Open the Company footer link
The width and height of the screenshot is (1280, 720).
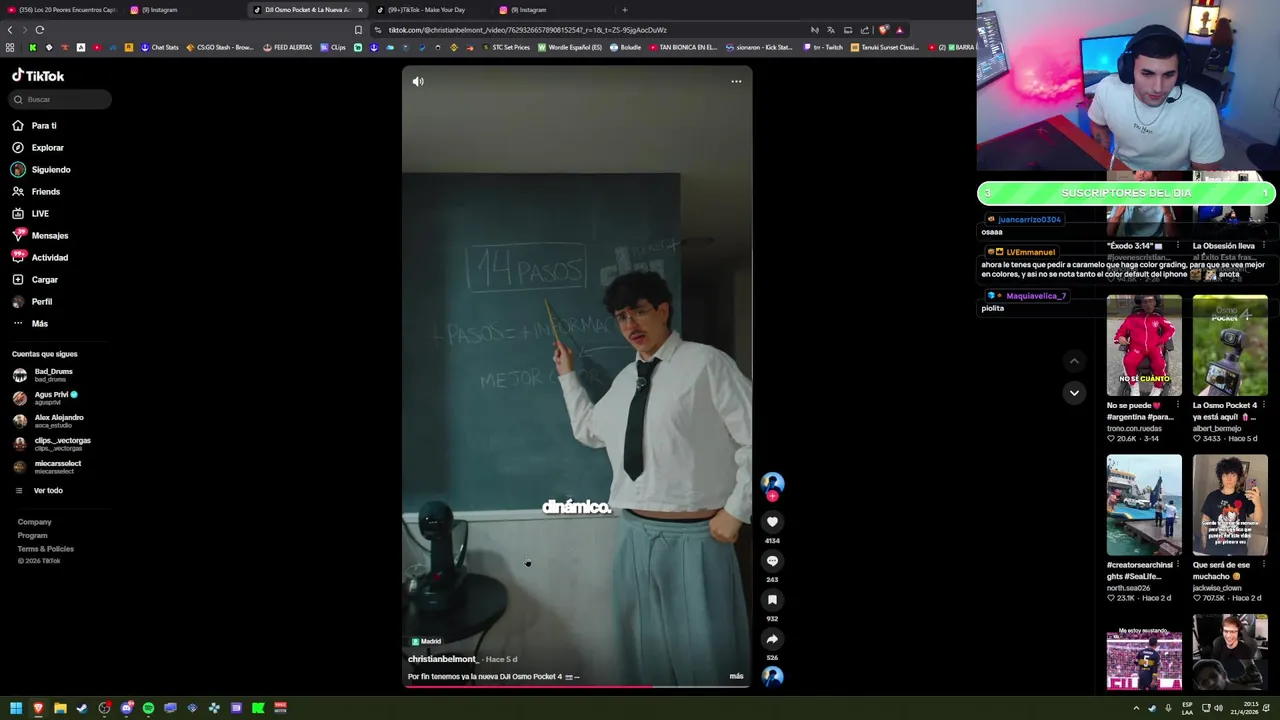pos(34,522)
